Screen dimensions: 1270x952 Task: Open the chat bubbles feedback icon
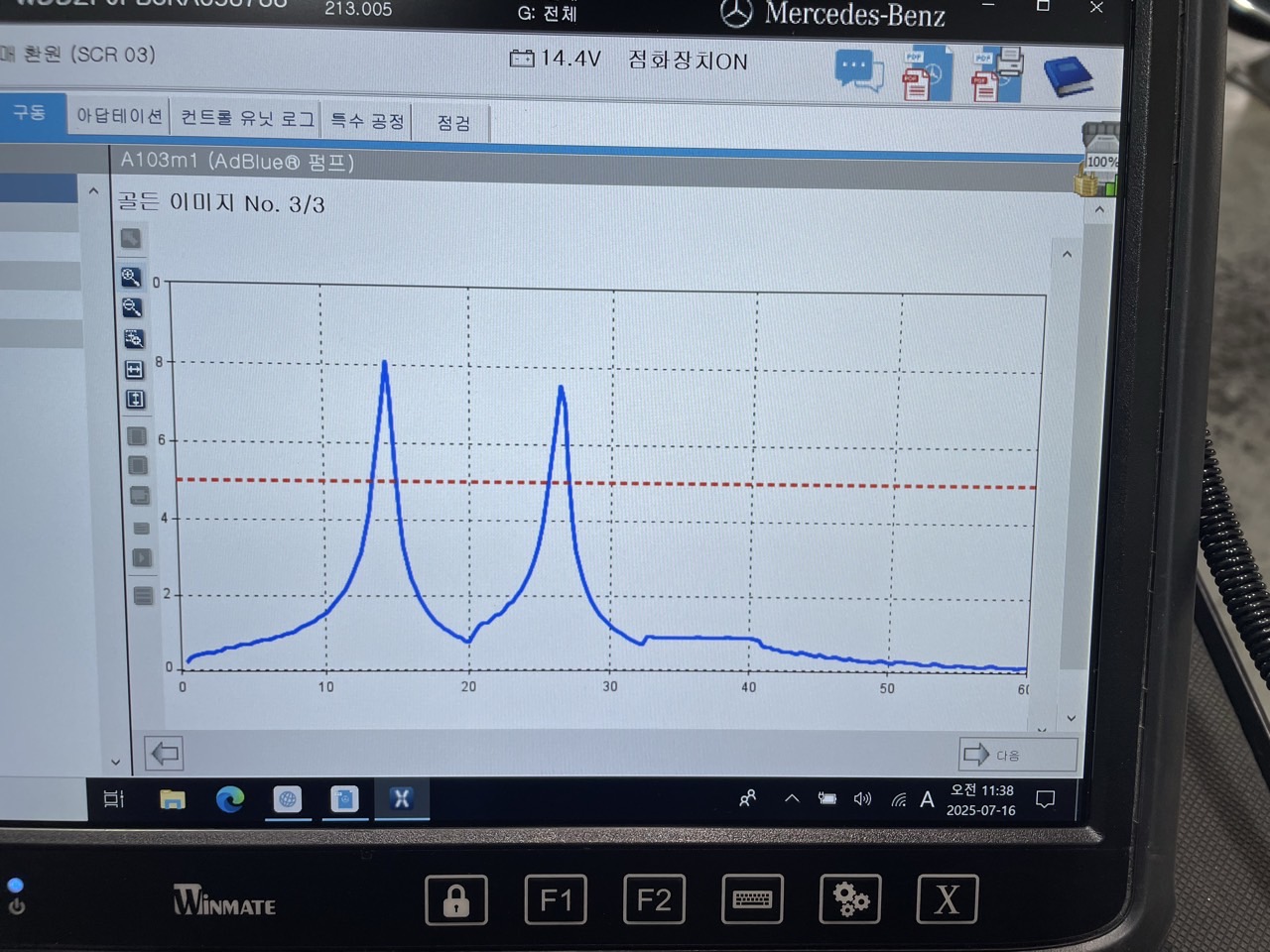pyautogui.click(x=859, y=72)
